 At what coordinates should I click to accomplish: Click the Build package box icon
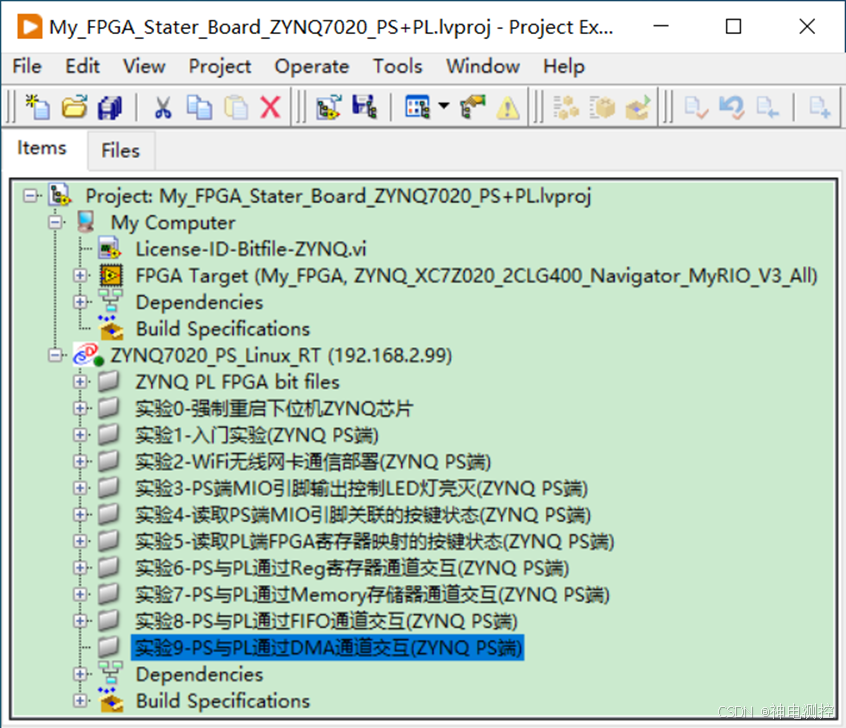[x=602, y=106]
